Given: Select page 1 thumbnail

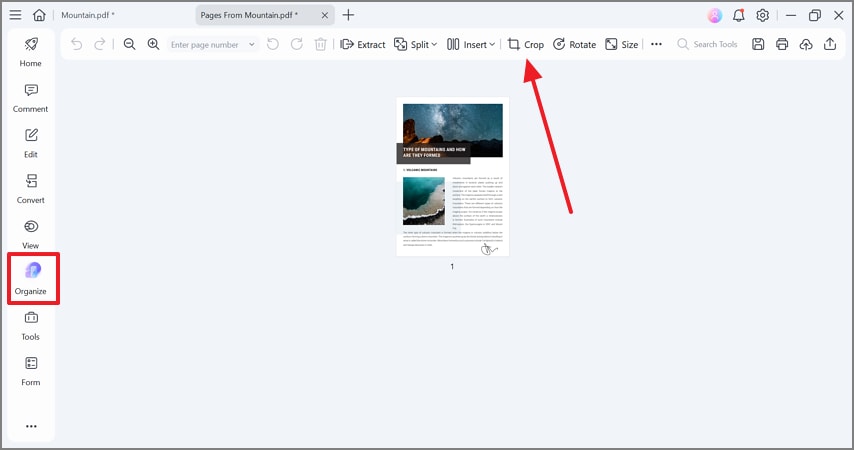Looking at the screenshot, I should coord(453,177).
